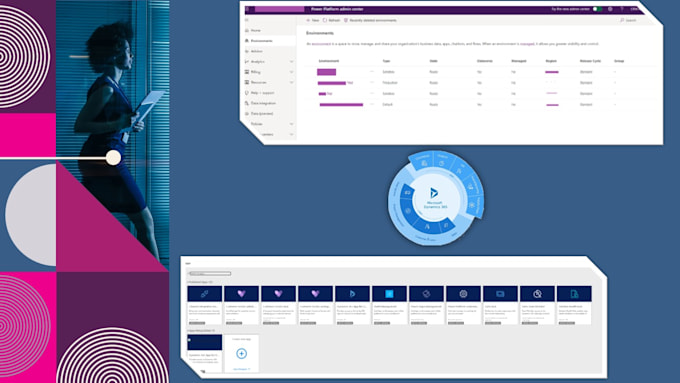This screenshot has width=680, height=383.
Task: Sort by the Environment column header
Action: [x=329, y=61]
